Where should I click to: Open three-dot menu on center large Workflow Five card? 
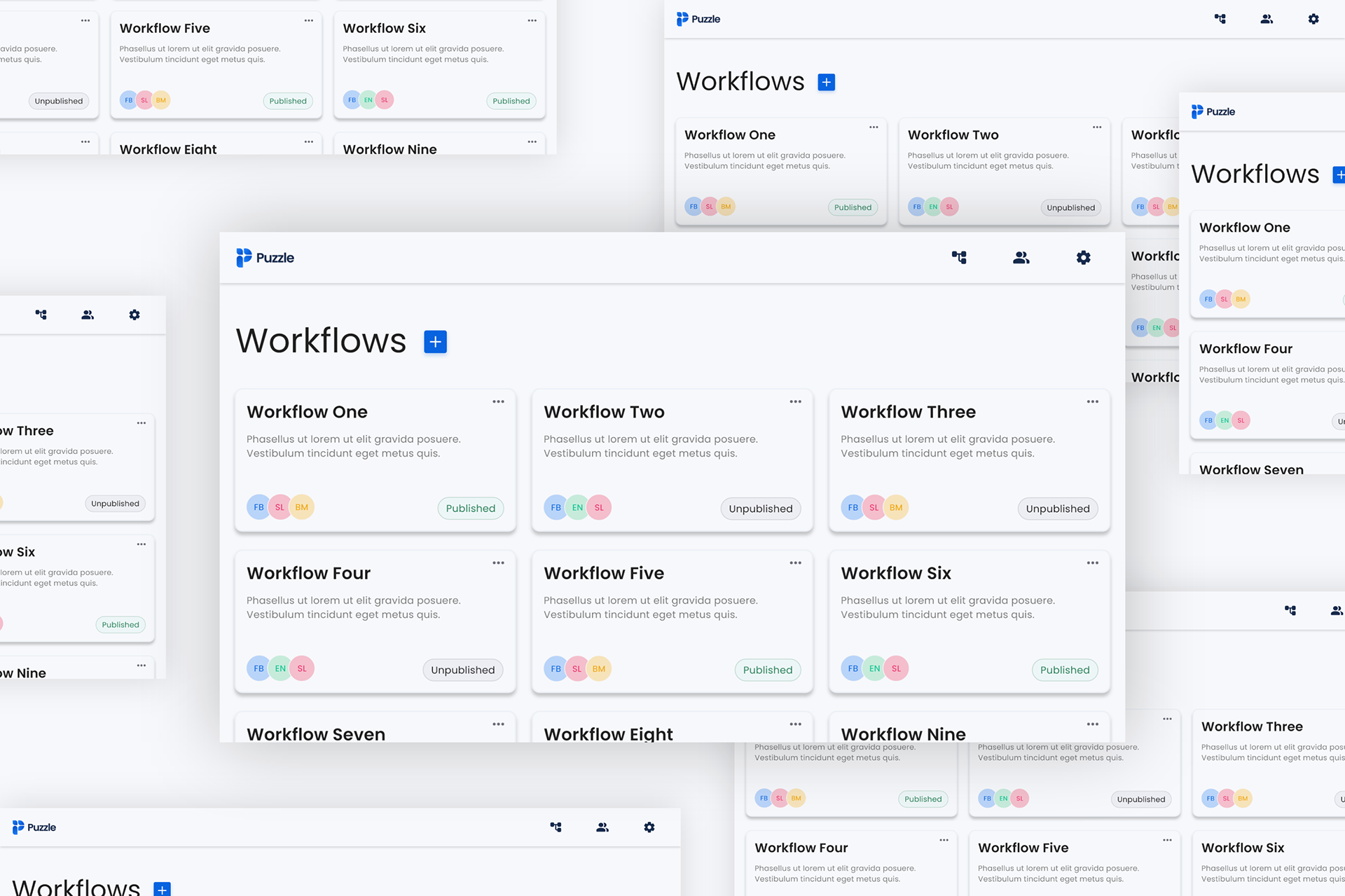(795, 563)
